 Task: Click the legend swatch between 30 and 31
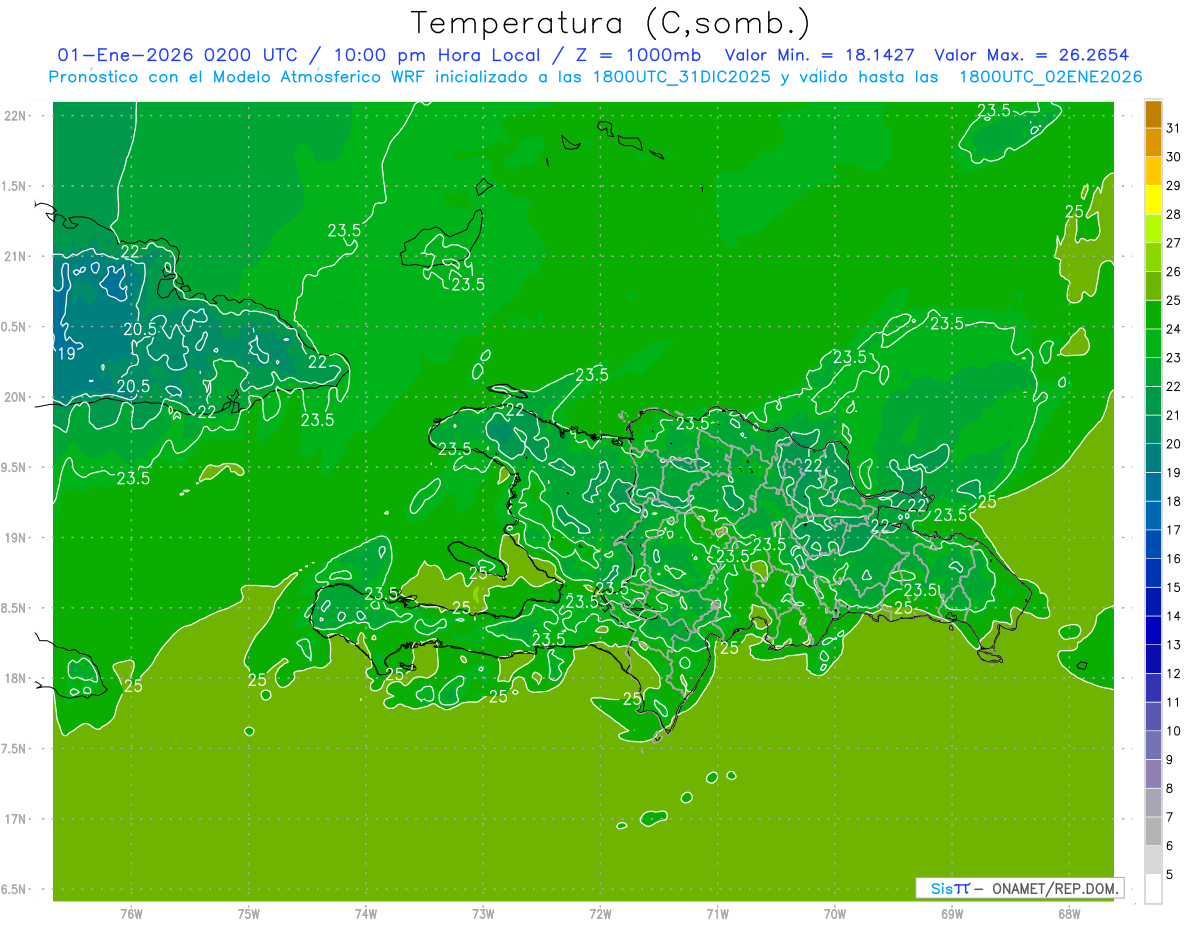coord(1153,142)
